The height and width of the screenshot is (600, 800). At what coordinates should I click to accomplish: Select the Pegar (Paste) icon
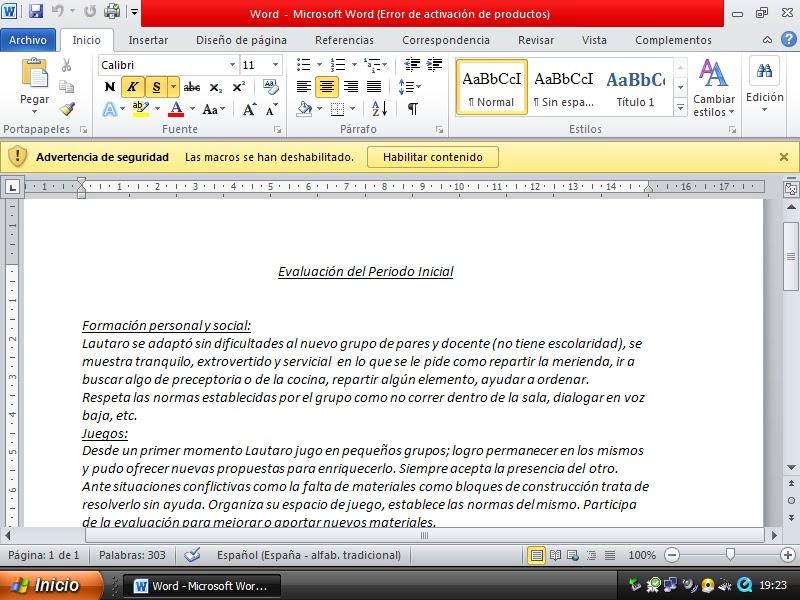point(35,75)
